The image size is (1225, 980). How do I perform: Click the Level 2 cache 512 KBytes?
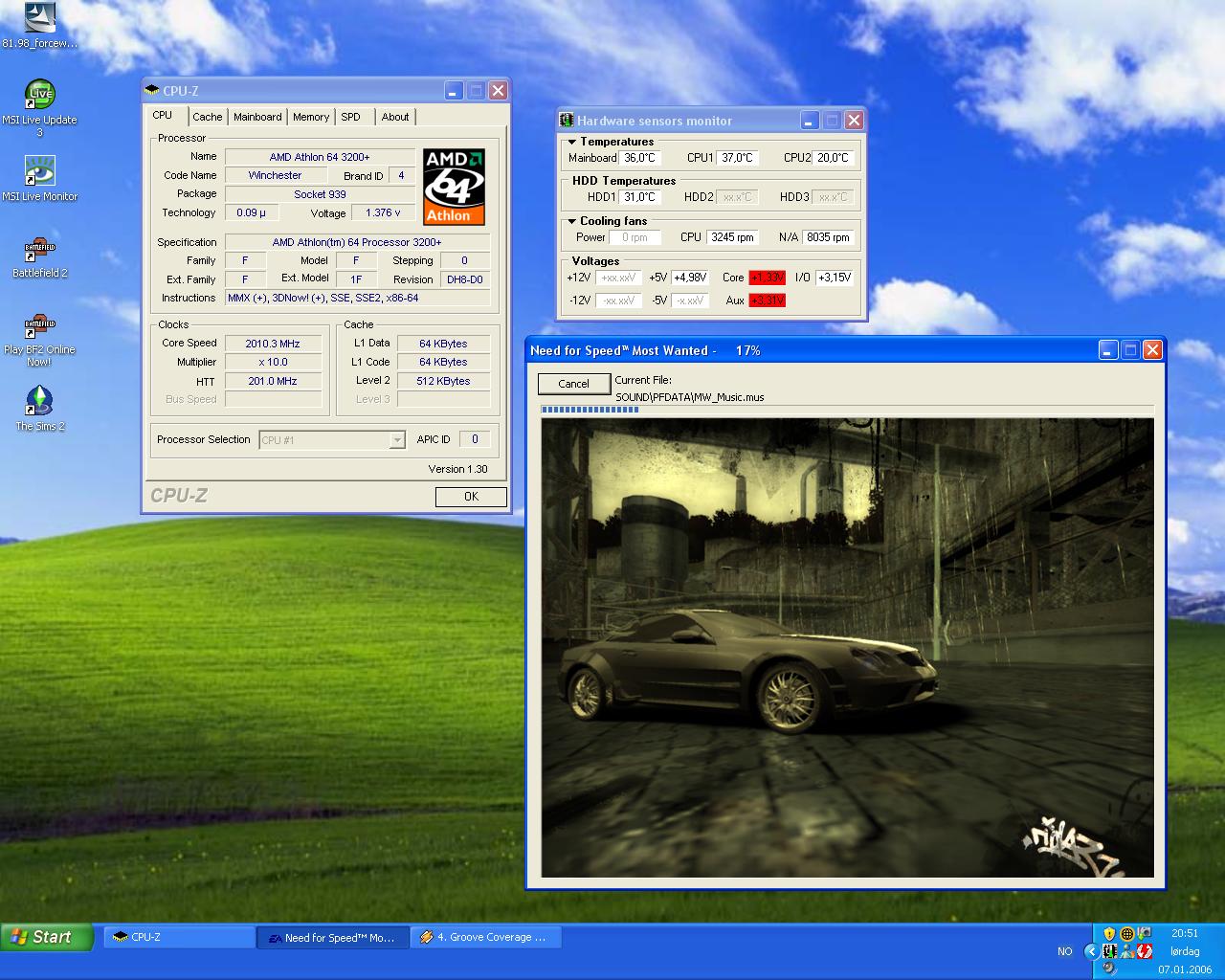tap(444, 381)
